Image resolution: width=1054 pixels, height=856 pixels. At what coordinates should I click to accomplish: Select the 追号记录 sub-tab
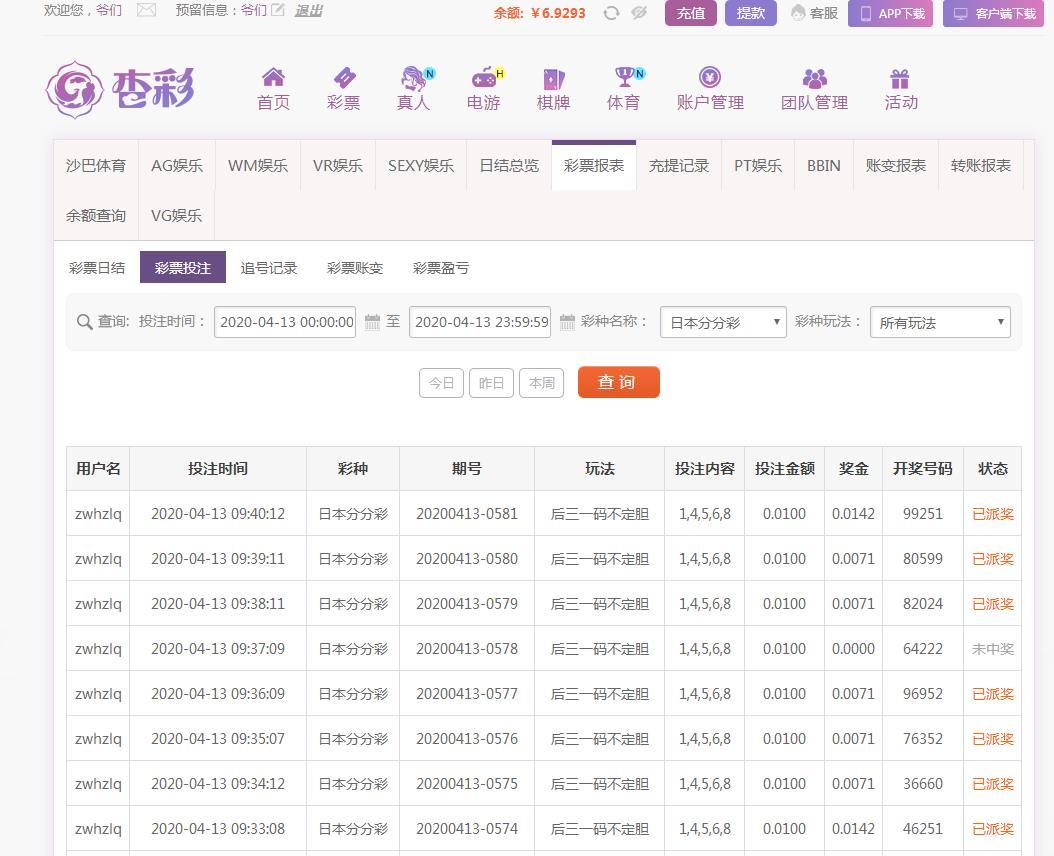(269, 268)
